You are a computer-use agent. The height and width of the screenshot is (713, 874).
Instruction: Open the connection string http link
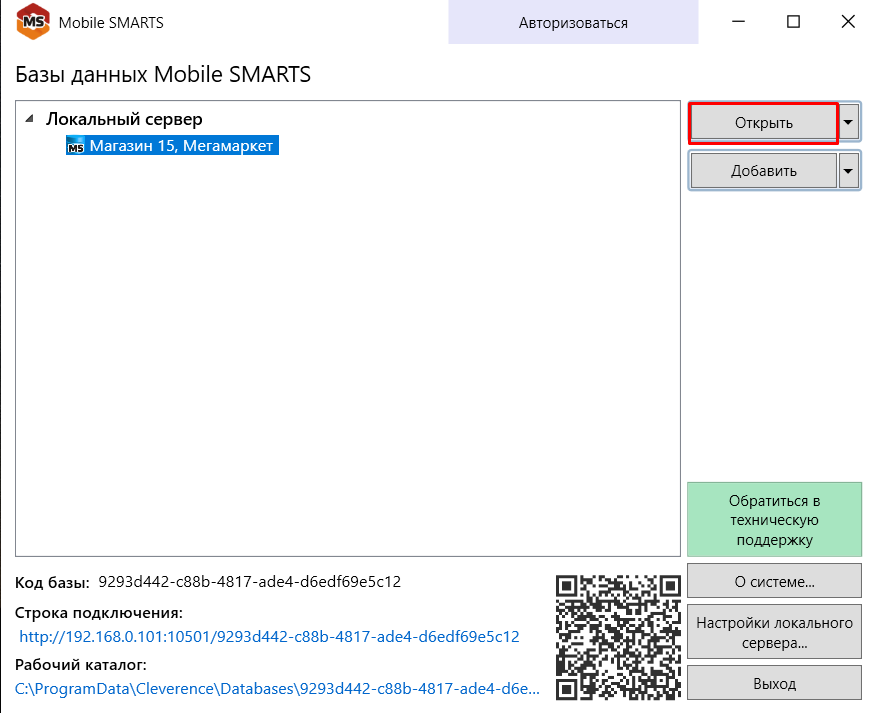(x=269, y=636)
